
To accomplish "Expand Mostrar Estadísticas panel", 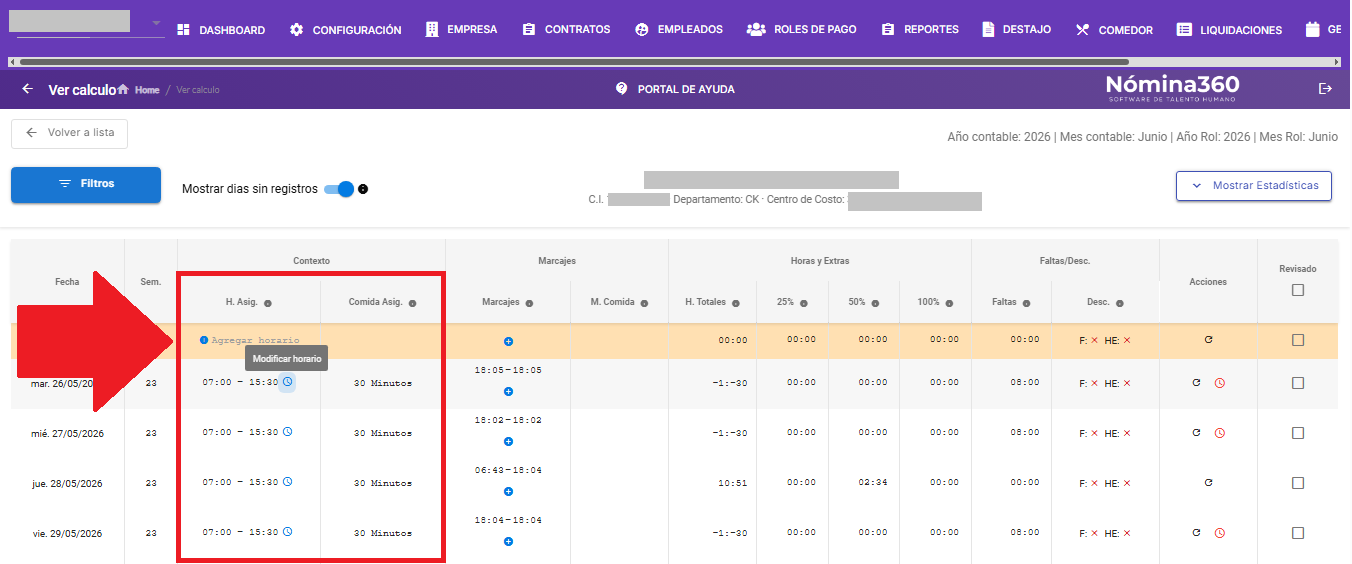I will [1254, 186].
